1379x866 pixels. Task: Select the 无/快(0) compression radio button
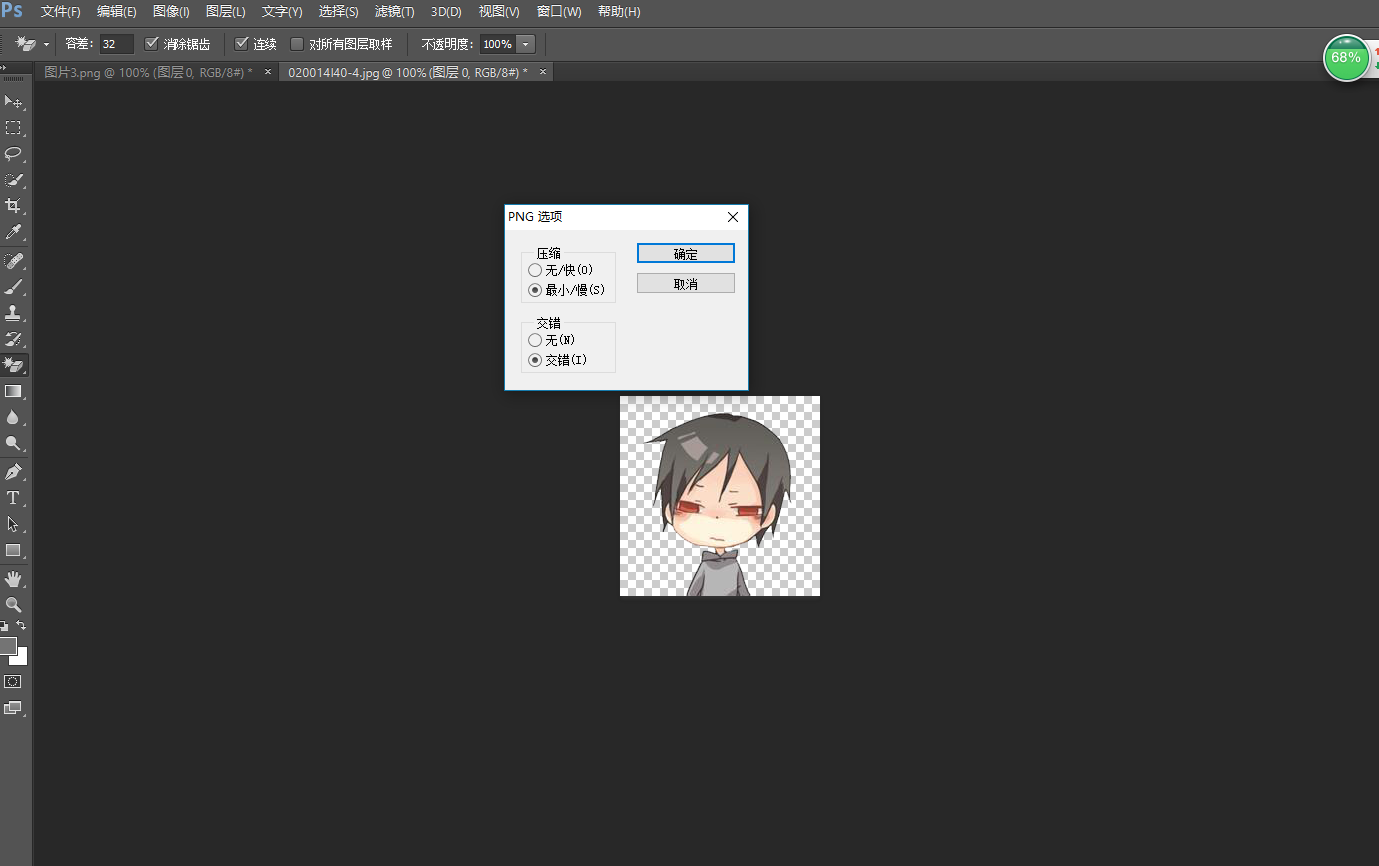(535, 269)
